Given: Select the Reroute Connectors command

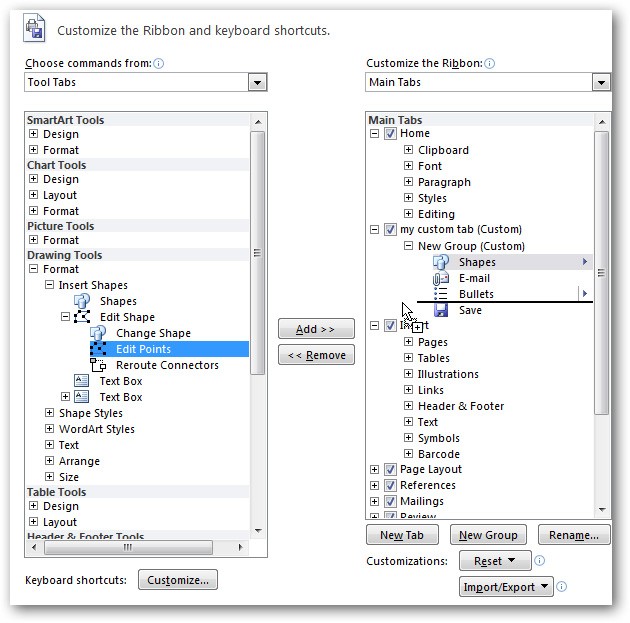Looking at the screenshot, I should pyautogui.click(x=167, y=365).
